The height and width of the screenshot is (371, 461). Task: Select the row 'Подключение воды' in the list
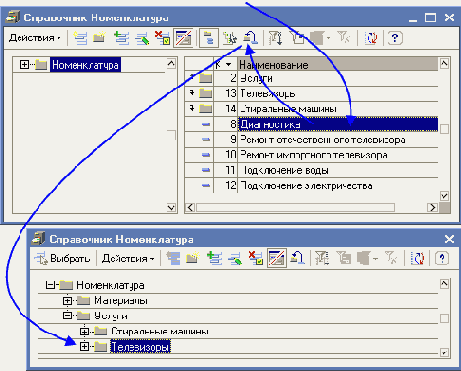[x=311, y=170]
